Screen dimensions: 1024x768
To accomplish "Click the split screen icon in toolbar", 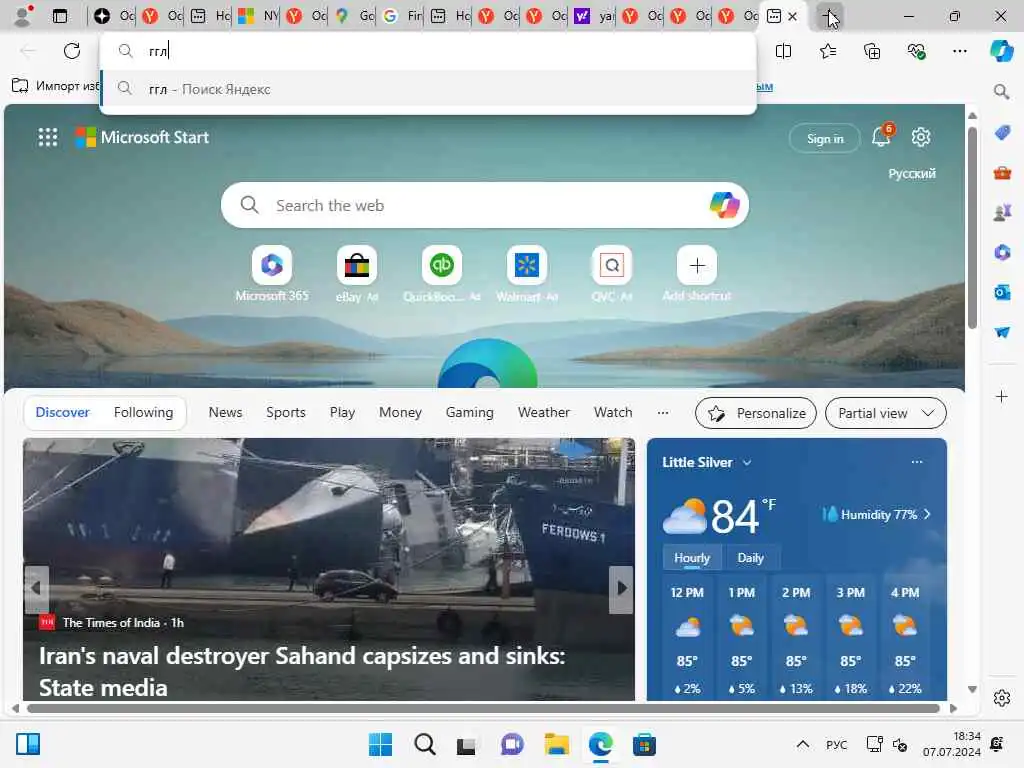I will point(783,51).
